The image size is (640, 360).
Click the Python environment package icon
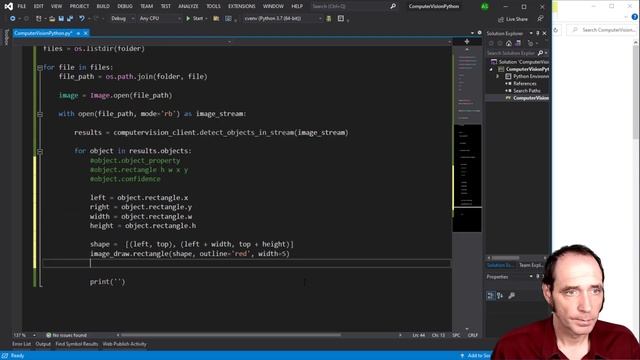(x=329, y=18)
